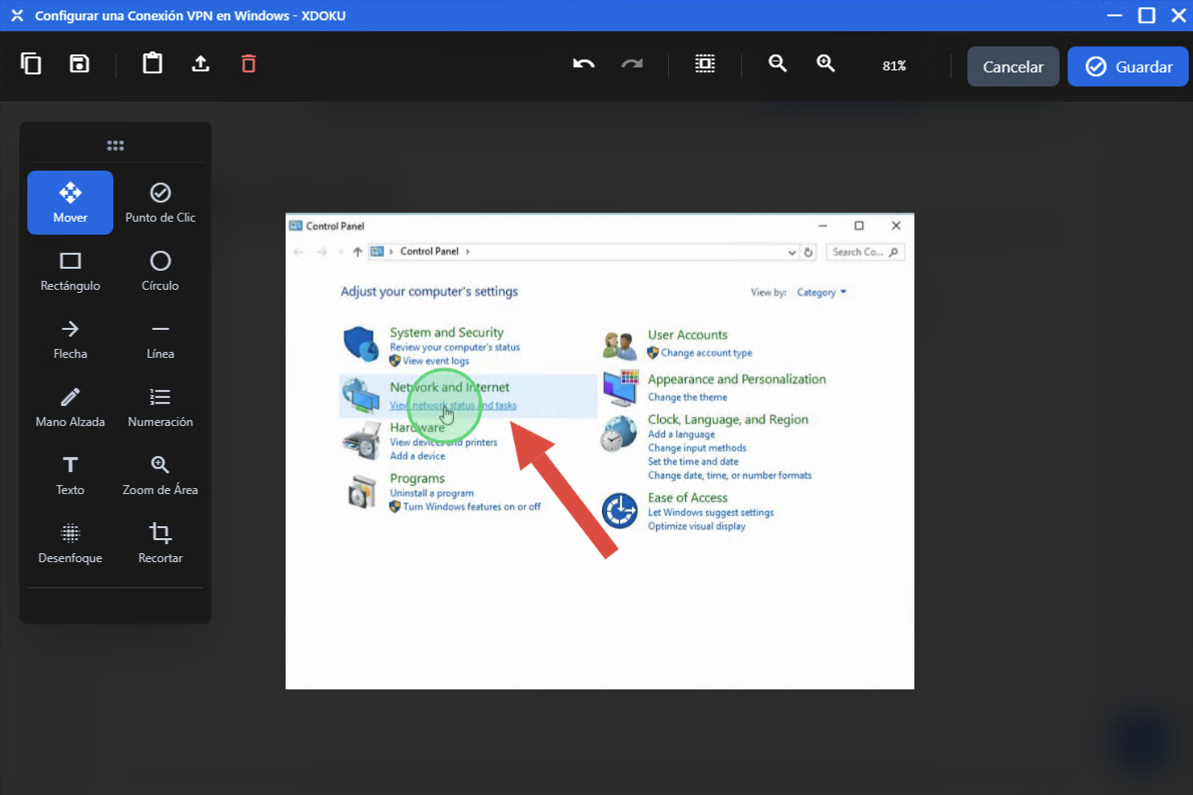Click the floppy disk save icon
Image resolution: width=1193 pixels, height=795 pixels.
point(79,64)
